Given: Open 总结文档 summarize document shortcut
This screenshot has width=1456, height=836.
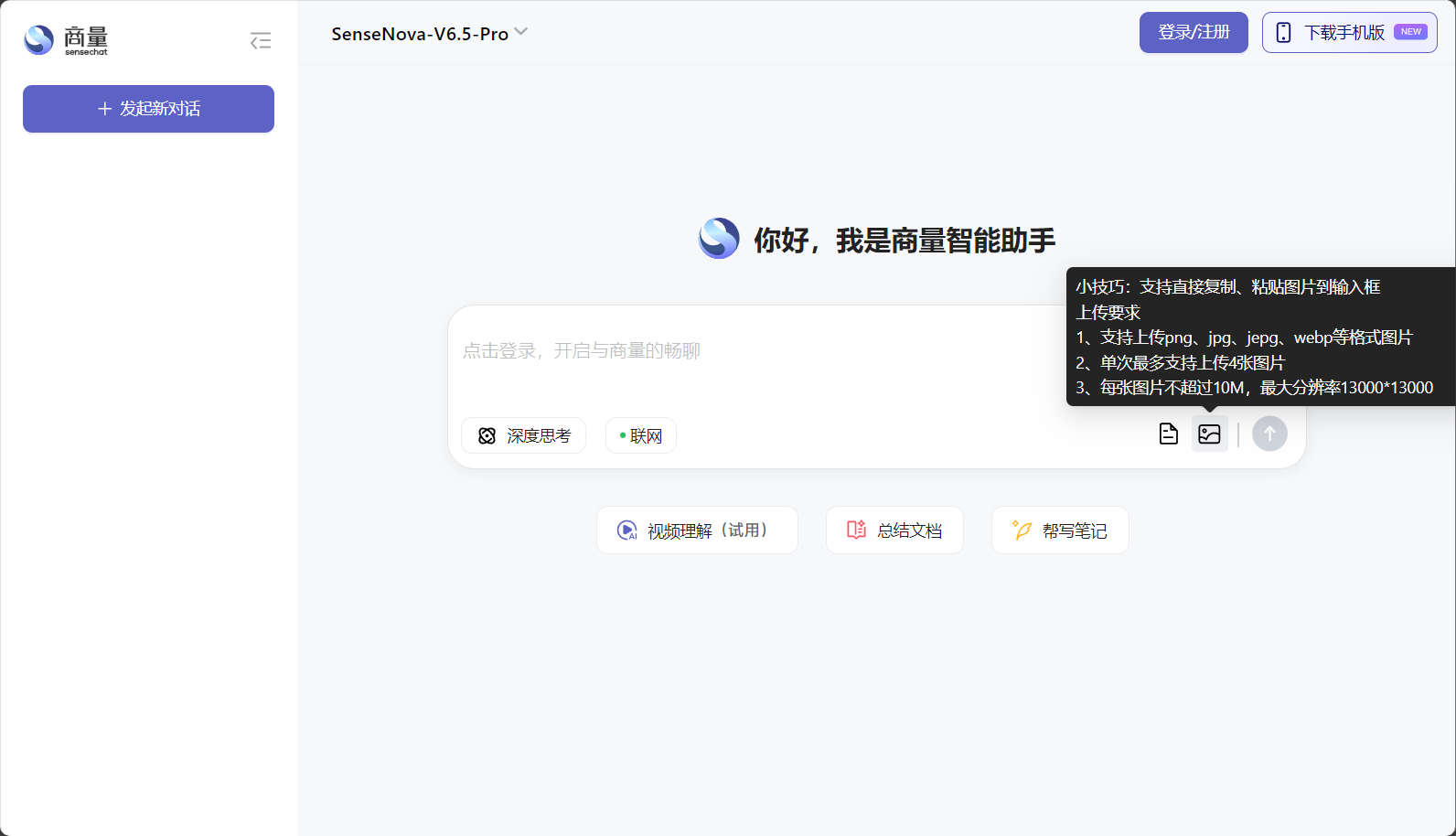Looking at the screenshot, I should pos(894,531).
